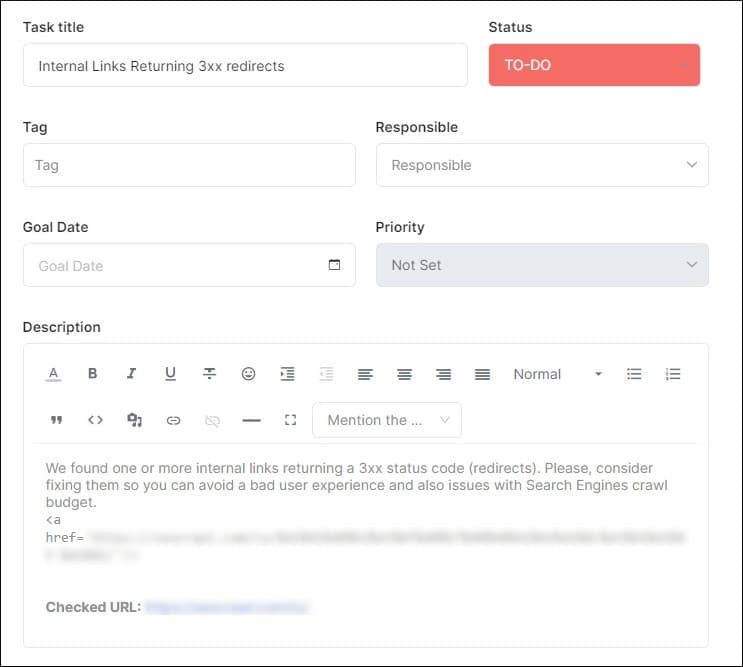Center-align the description text
The image size is (743, 667).
[404, 374]
